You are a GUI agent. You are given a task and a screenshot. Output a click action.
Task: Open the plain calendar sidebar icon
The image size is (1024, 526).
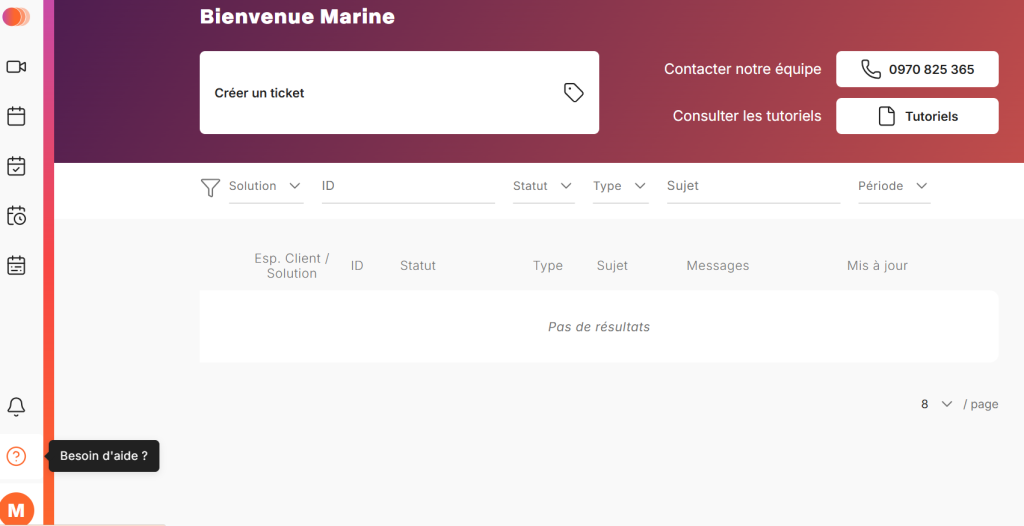[16, 116]
